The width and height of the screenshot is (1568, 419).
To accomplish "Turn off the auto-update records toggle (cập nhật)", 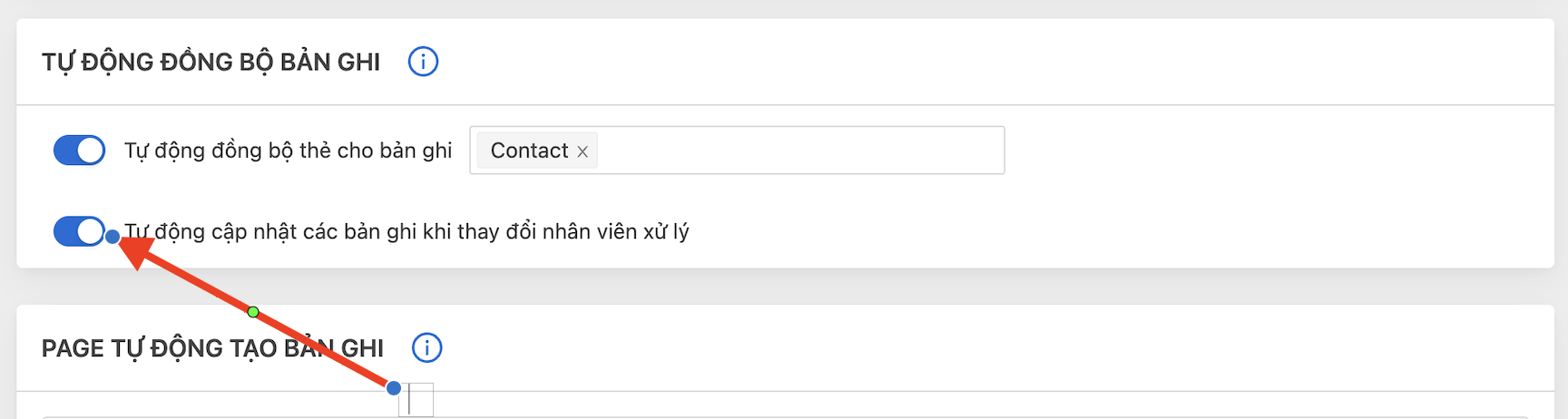I will (79, 231).
